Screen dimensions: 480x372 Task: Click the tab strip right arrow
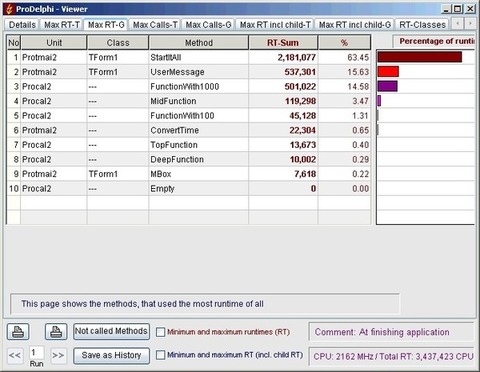pos(470,24)
